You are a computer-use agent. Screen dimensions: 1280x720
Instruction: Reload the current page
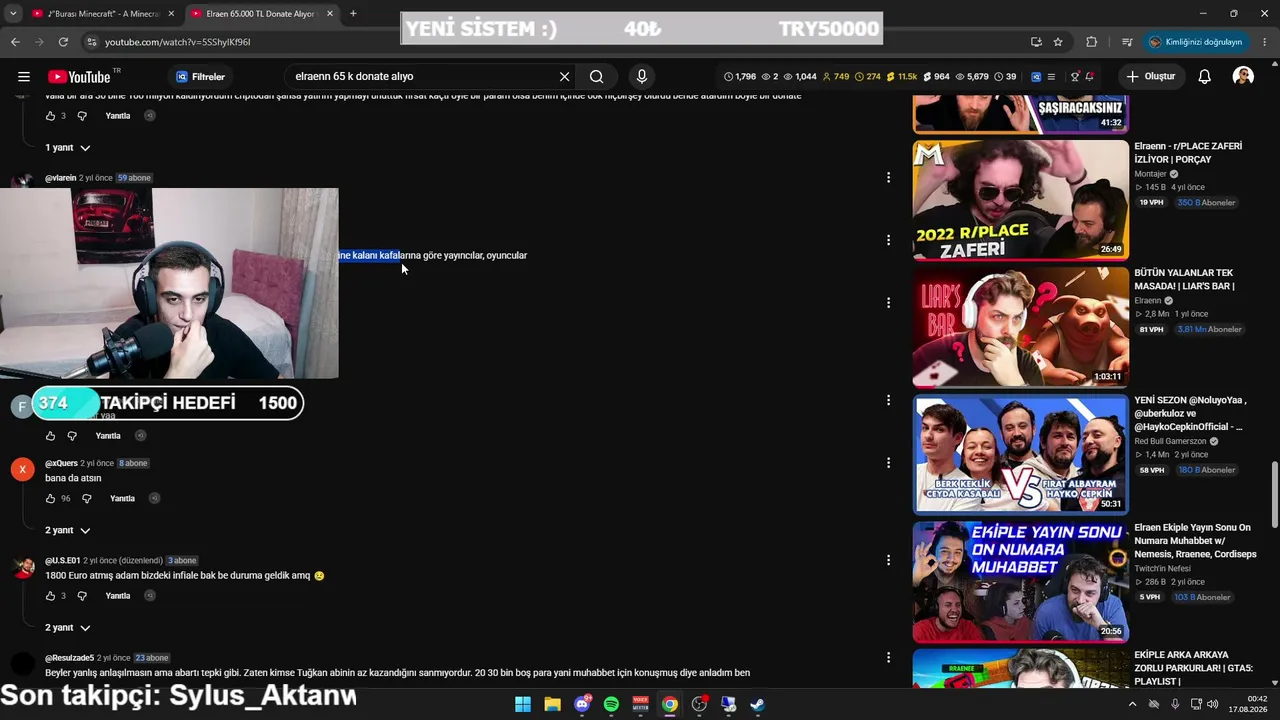point(63,42)
